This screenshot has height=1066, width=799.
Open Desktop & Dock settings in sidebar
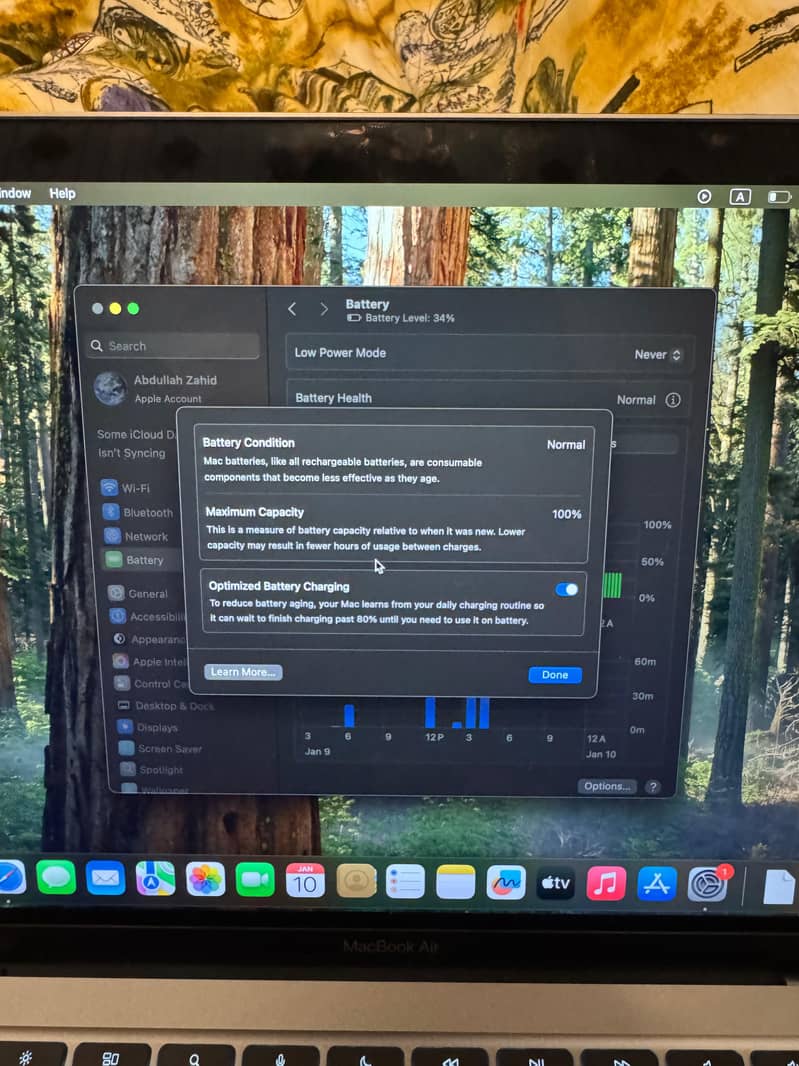[165, 706]
